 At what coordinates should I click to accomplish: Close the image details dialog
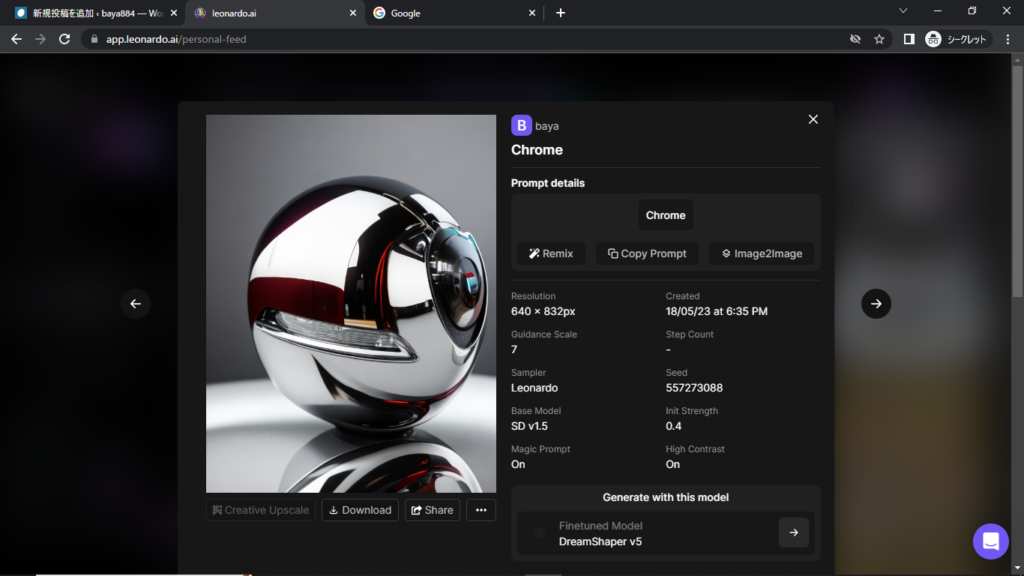(x=813, y=119)
